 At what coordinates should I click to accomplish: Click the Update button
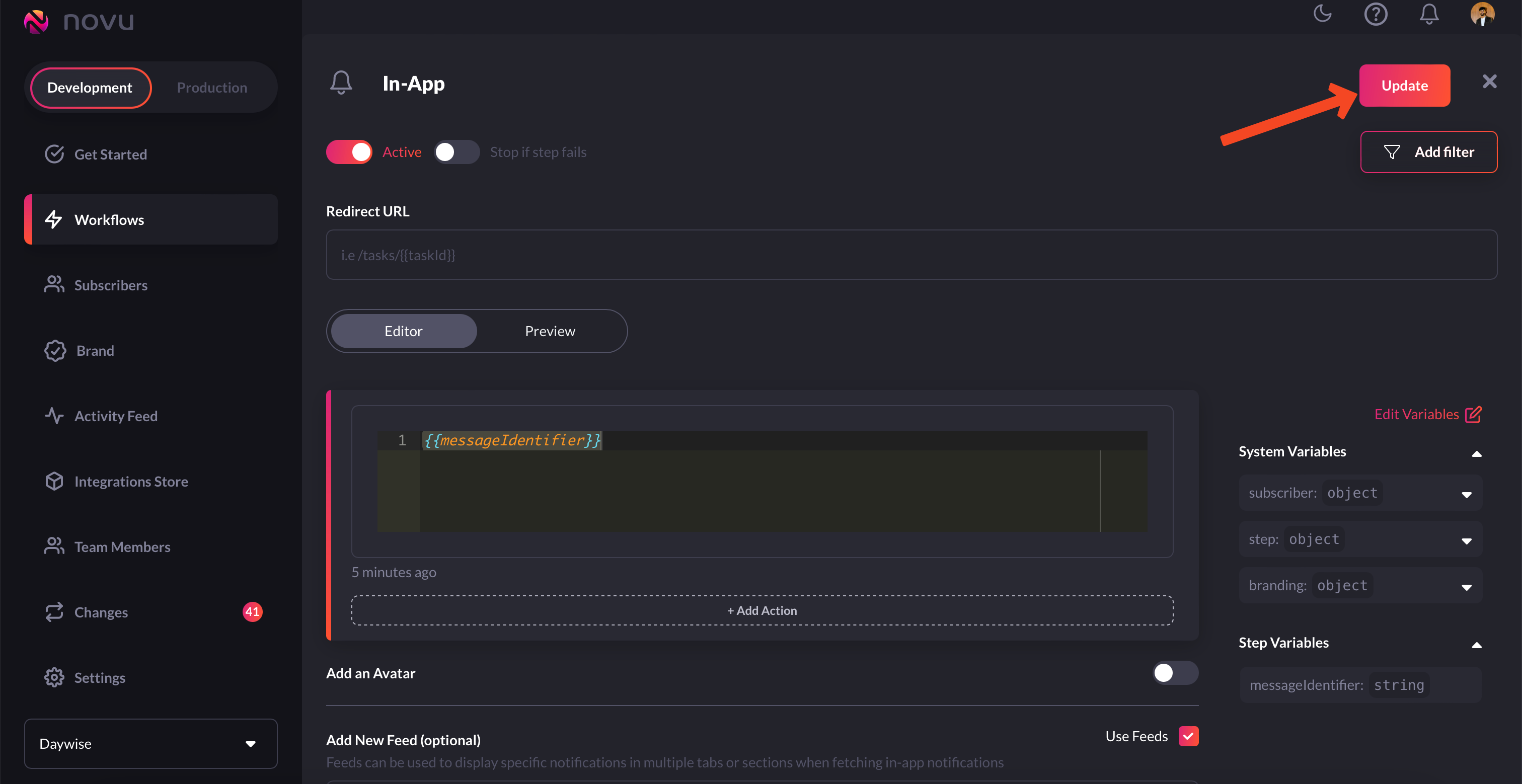tap(1404, 86)
